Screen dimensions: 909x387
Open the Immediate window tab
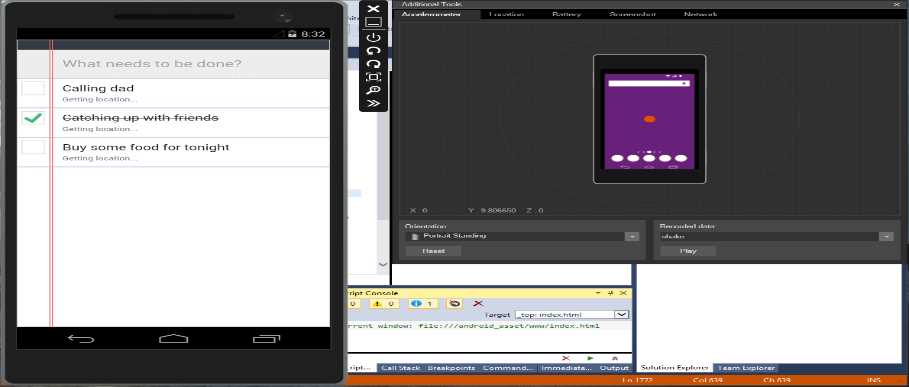click(x=566, y=368)
